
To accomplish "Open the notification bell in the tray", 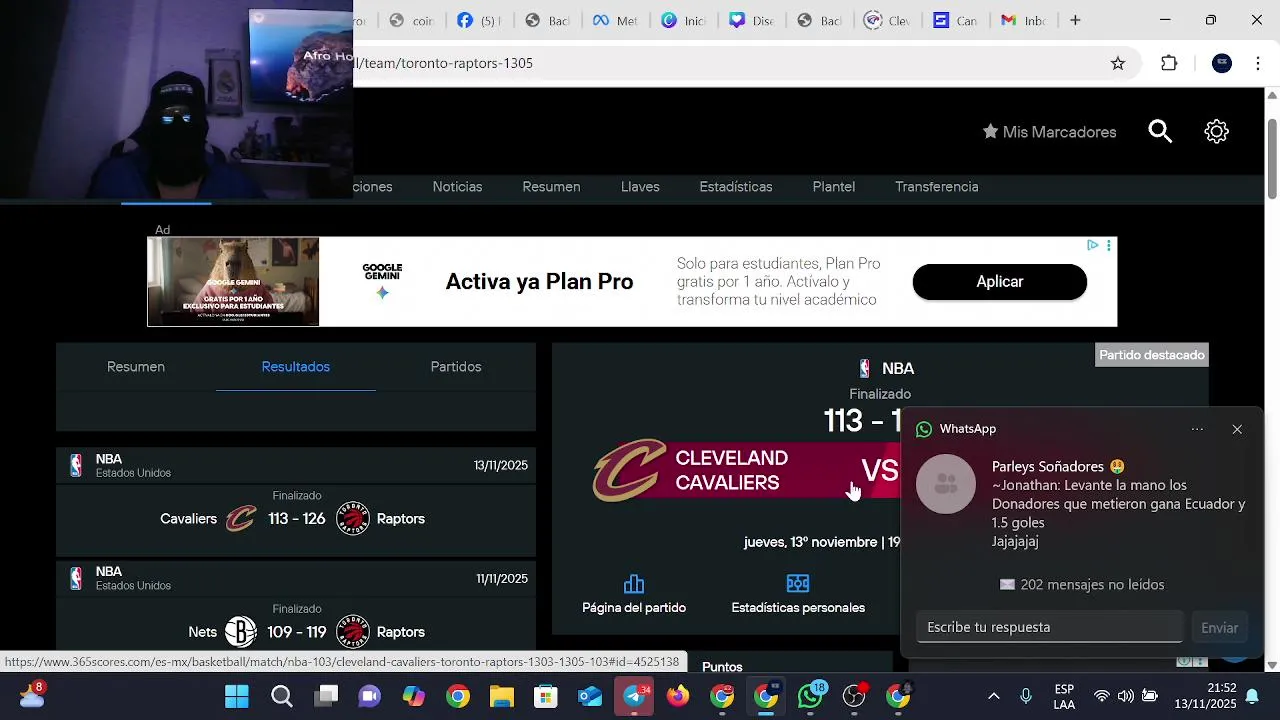I will click(1252, 696).
